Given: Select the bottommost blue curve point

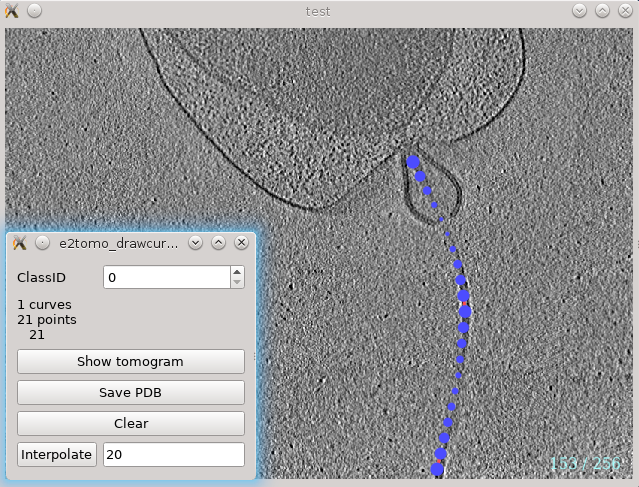Looking at the screenshot, I should point(437,469).
